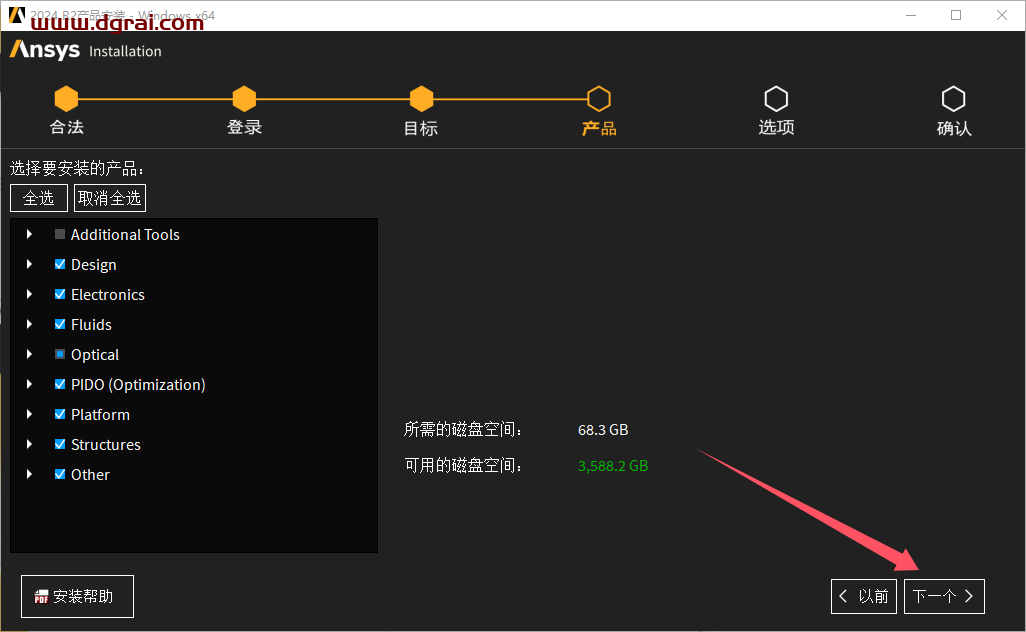
Task: Uncheck the Fluids checkbox
Action: [x=60, y=325]
